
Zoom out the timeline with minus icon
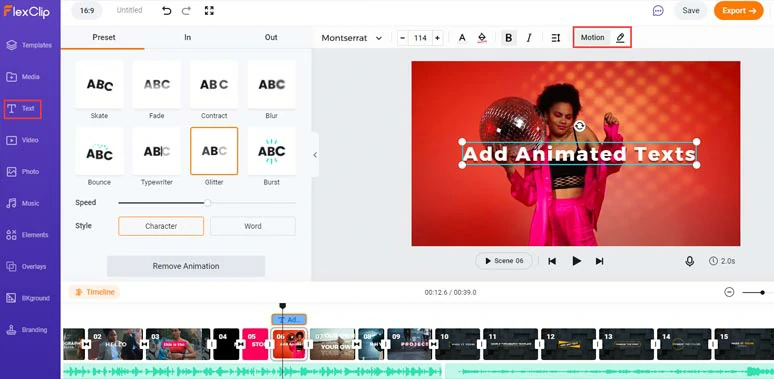729,292
